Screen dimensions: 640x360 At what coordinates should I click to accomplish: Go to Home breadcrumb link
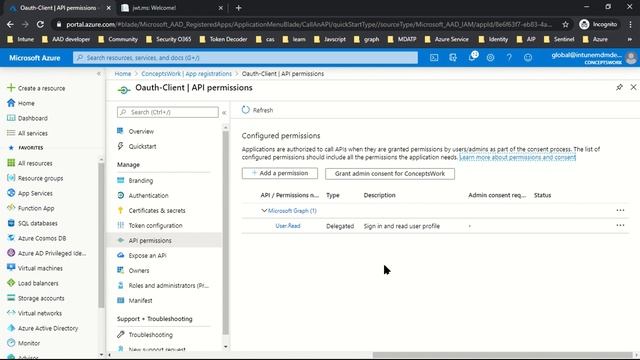(123, 73)
